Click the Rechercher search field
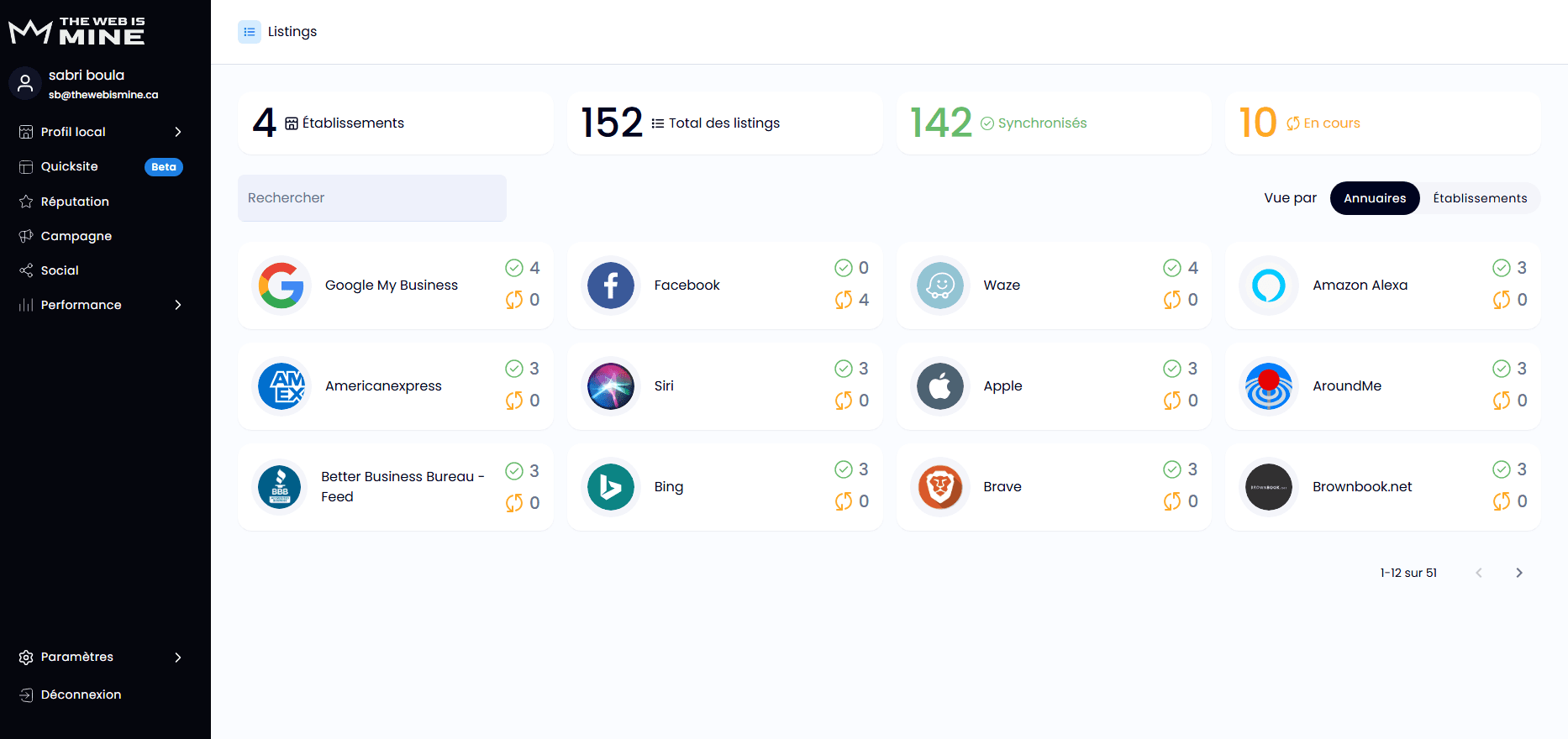The width and height of the screenshot is (1568, 739). pos(372,198)
